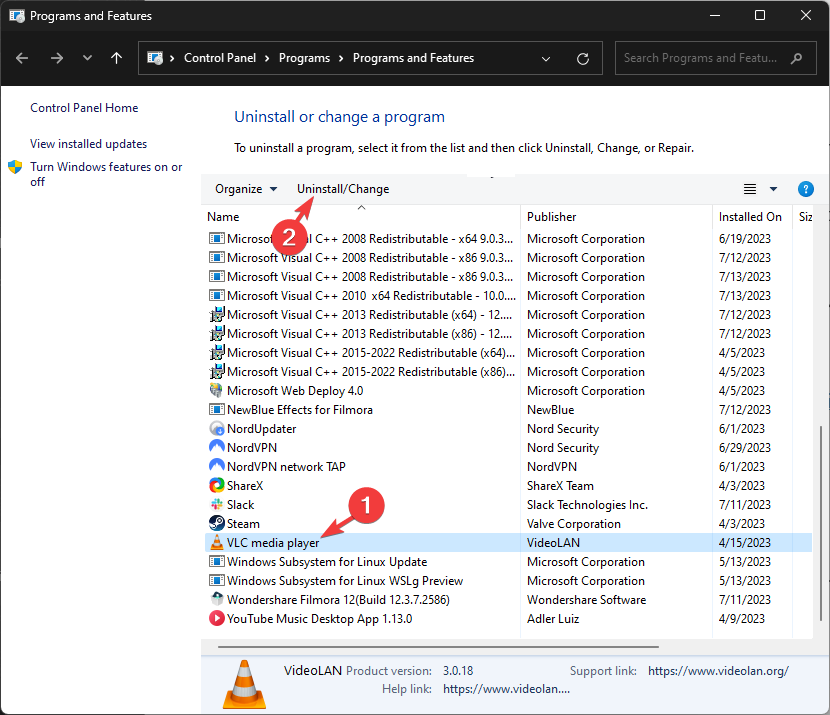The width and height of the screenshot is (830, 715).
Task: Open the videolan help link
Action: [x=506, y=689]
